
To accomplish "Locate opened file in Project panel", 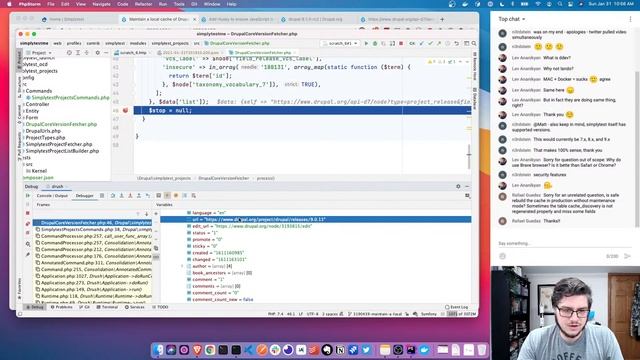I will point(69,53).
